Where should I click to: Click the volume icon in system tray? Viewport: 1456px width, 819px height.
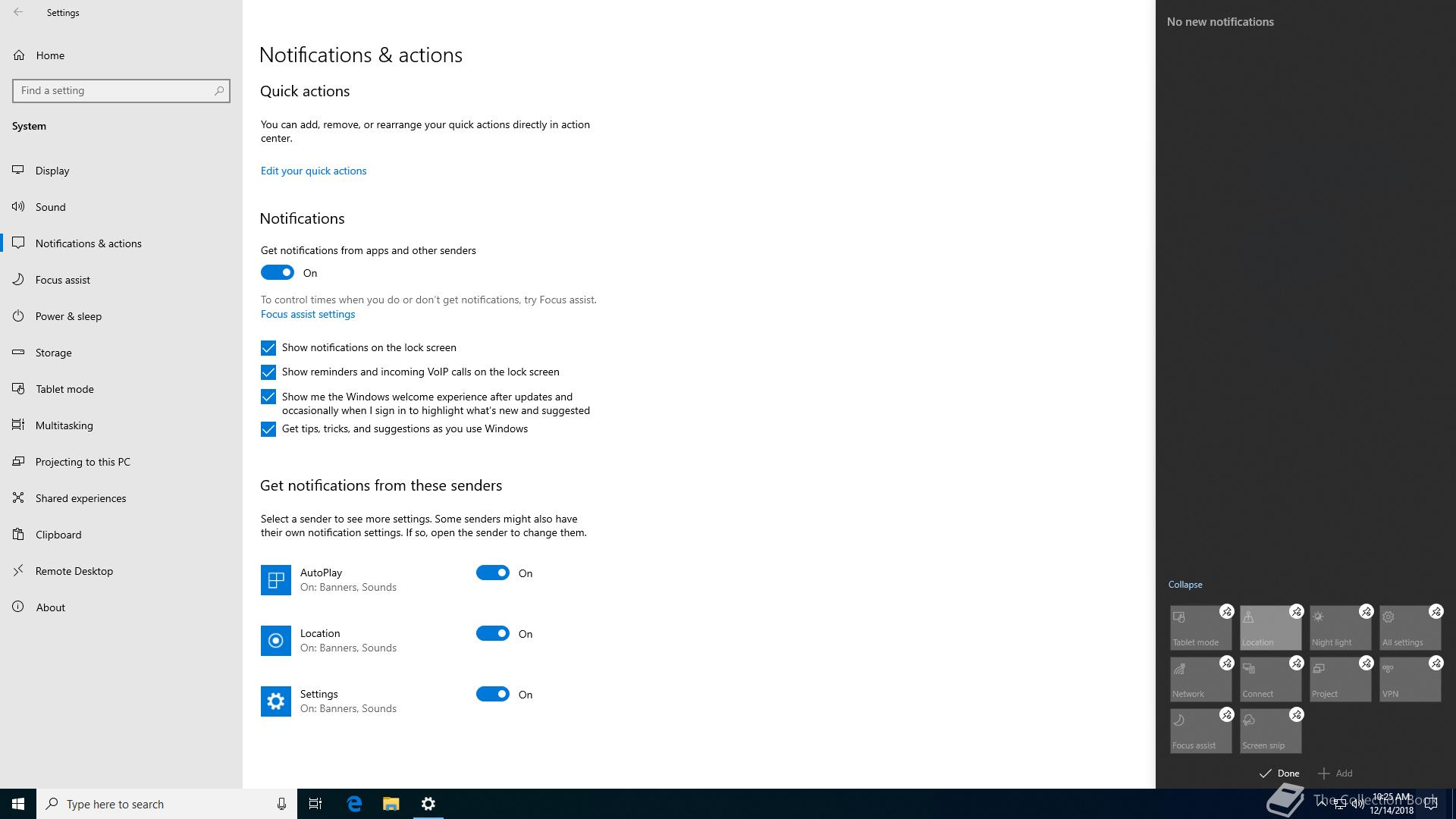click(x=1358, y=805)
